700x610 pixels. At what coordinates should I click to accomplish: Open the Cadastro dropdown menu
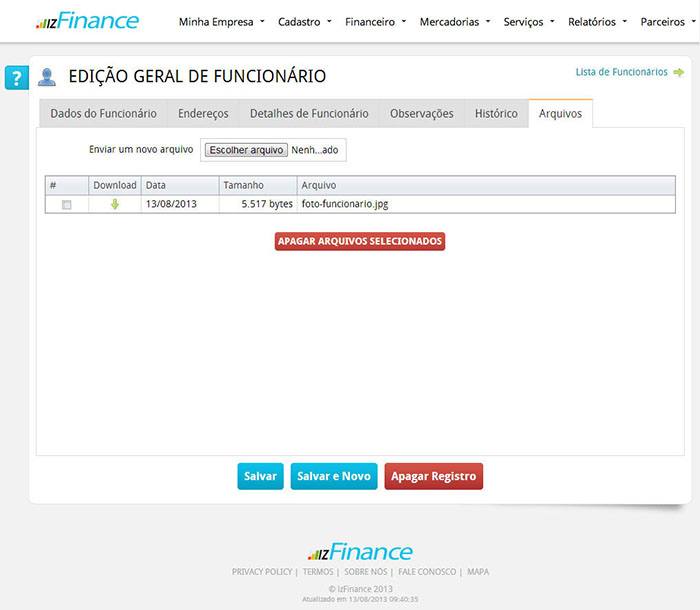point(305,22)
